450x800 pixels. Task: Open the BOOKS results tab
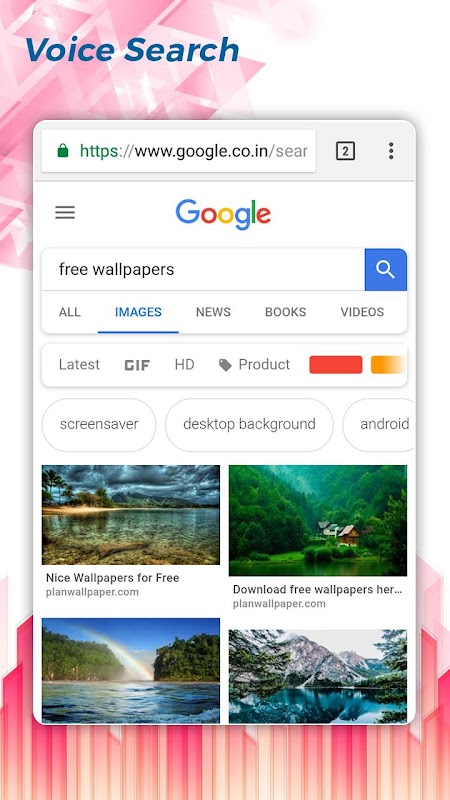[x=286, y=312]
